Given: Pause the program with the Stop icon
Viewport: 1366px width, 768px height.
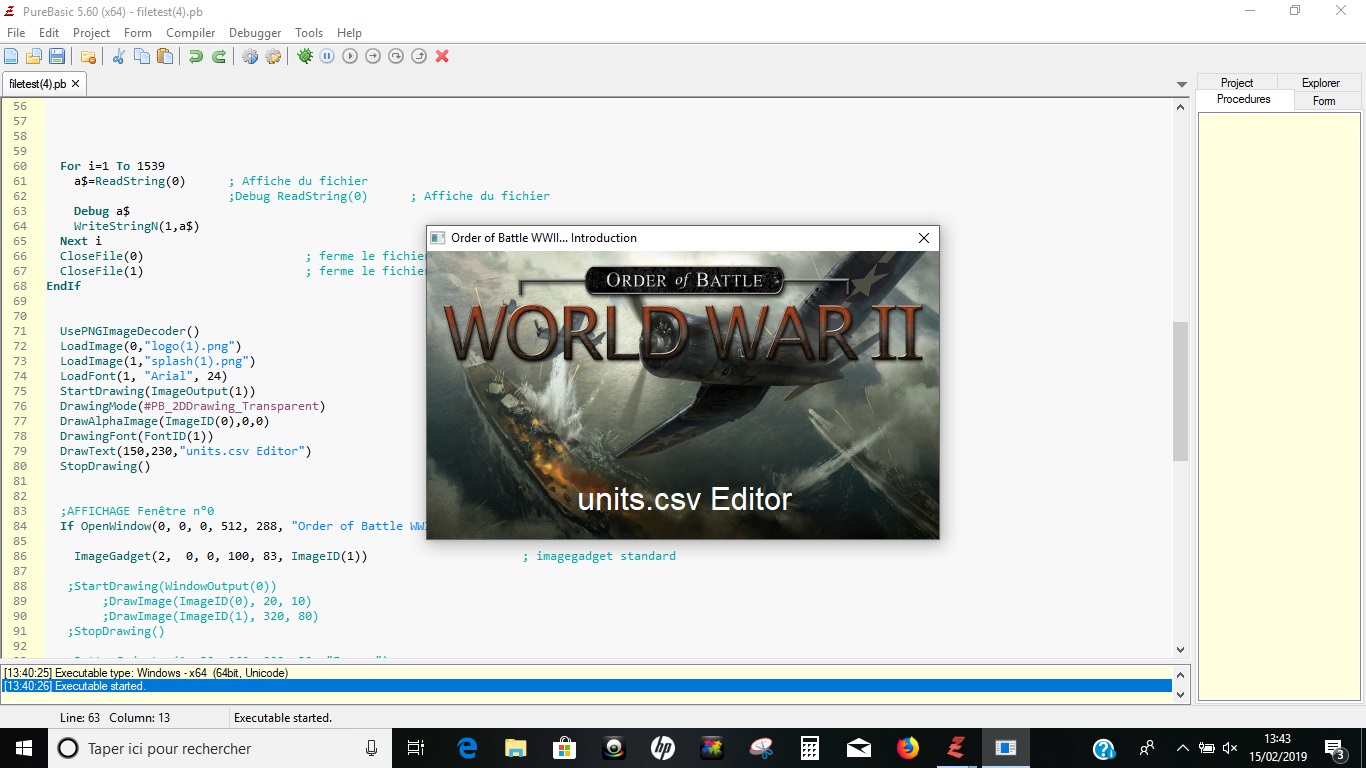Looking at the screenshot, I should click(327, 56).
